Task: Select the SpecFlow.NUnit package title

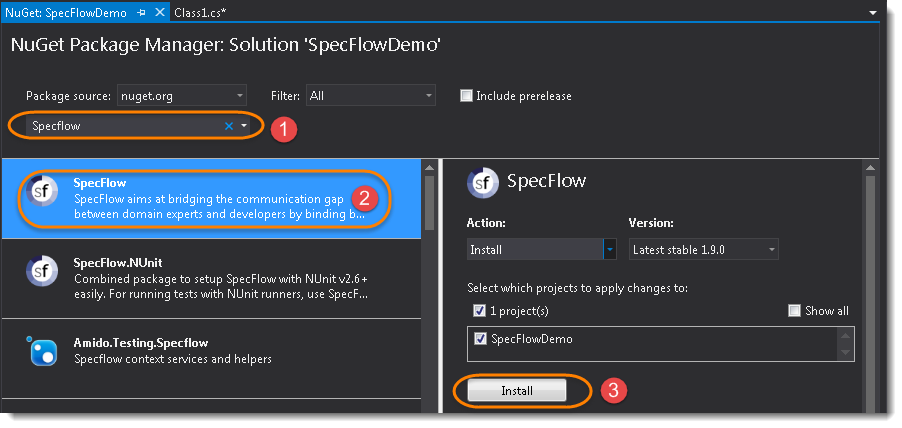Action: pyautogui.click(x=118, y=263)
